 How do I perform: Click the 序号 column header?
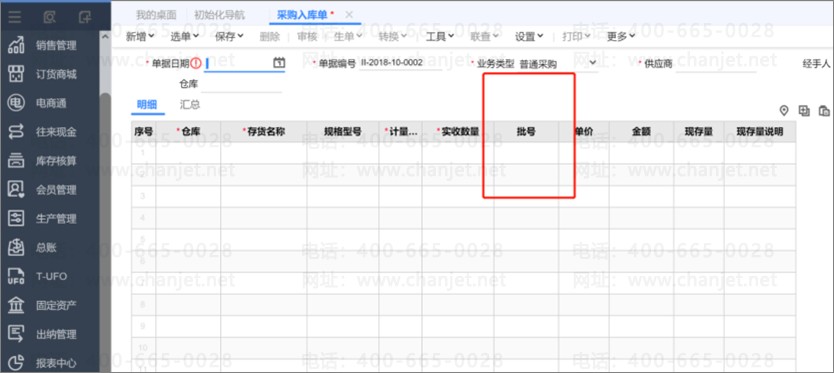tap(144, 131)
